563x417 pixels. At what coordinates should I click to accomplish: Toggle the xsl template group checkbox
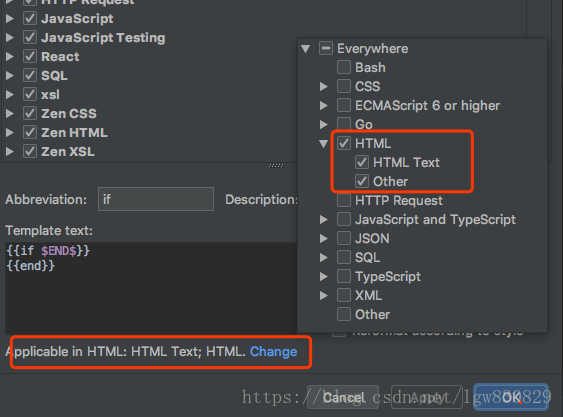click(x=30, y=94)
